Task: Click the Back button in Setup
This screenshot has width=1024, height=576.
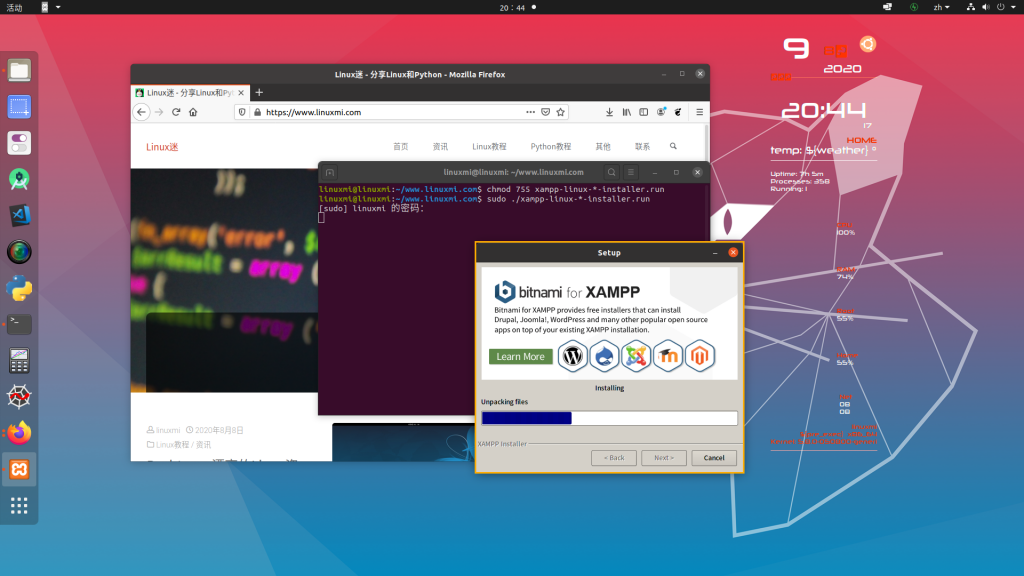Action: pos(614,458)
